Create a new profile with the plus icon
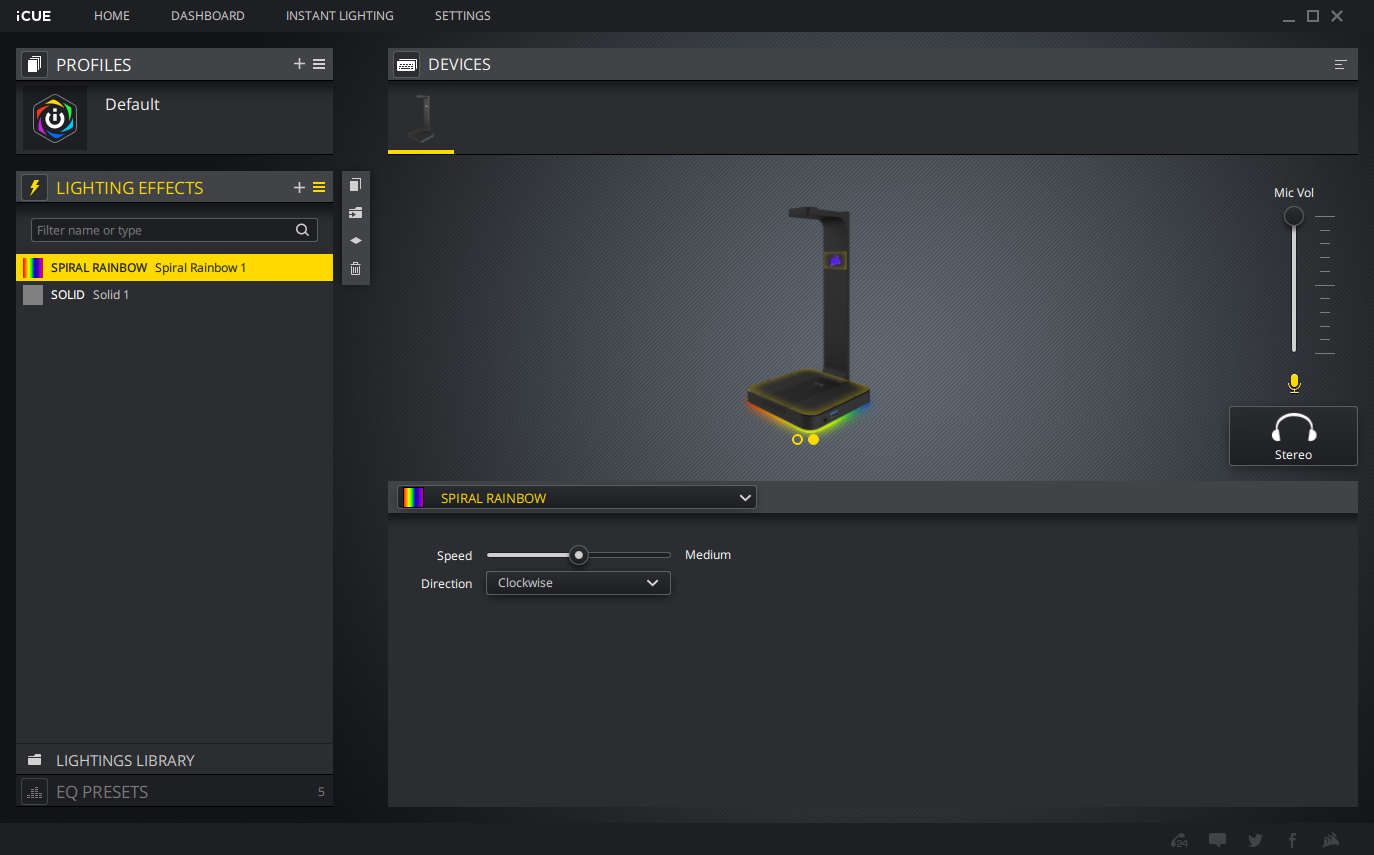 299,64
